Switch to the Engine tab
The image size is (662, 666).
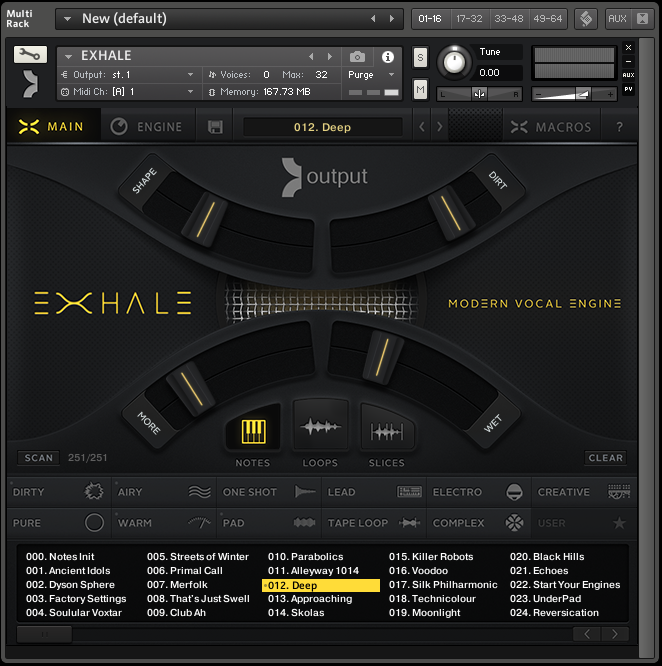click(x=147, y=127)
